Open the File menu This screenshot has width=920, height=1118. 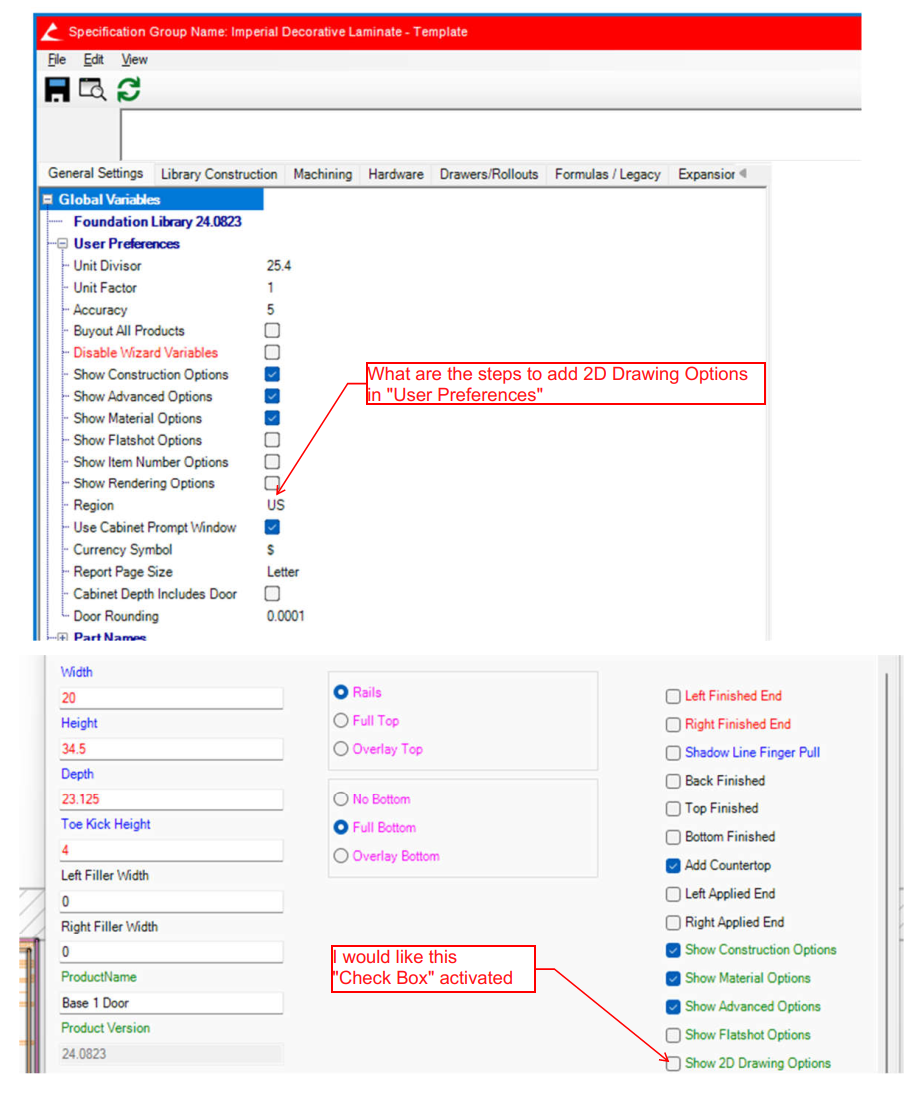[x=56, y=60]
